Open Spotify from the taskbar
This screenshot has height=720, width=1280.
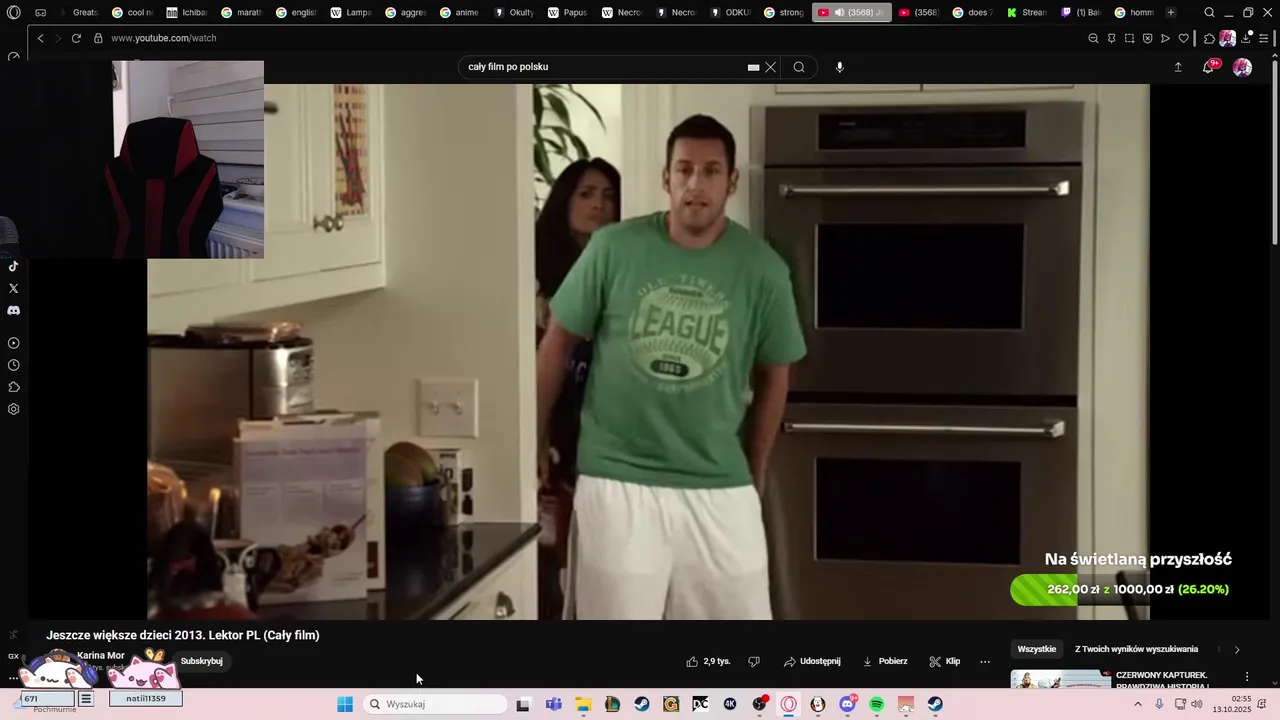pyautogui.click(x=877, y=704)
